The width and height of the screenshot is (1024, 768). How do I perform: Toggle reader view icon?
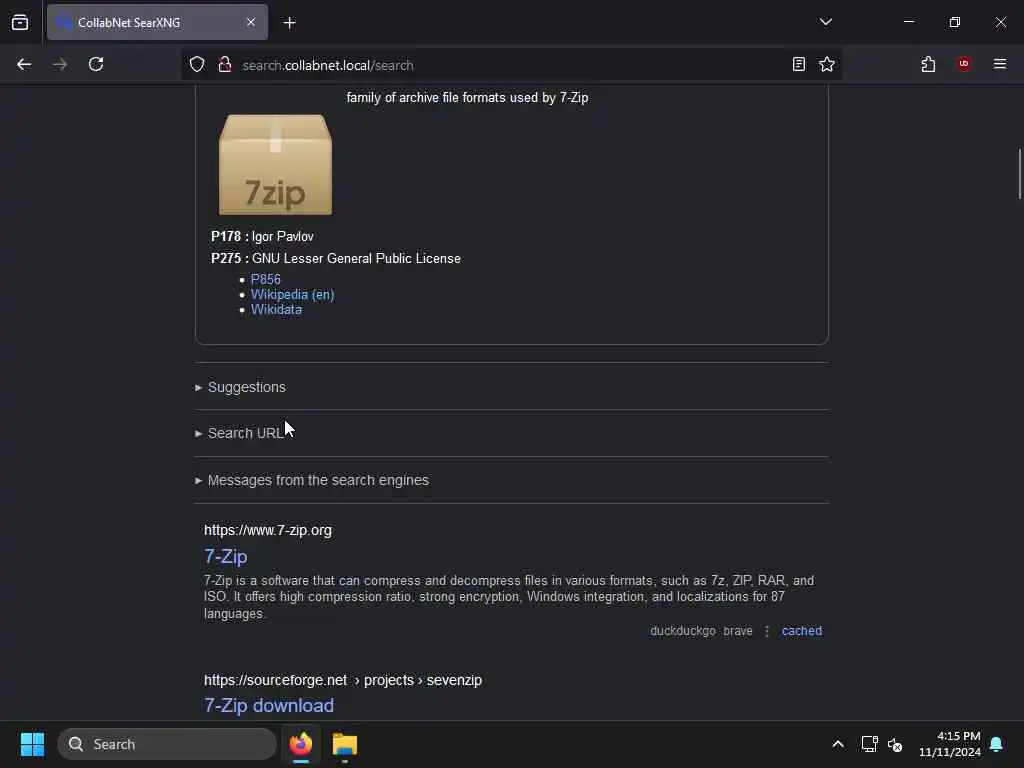798,64
